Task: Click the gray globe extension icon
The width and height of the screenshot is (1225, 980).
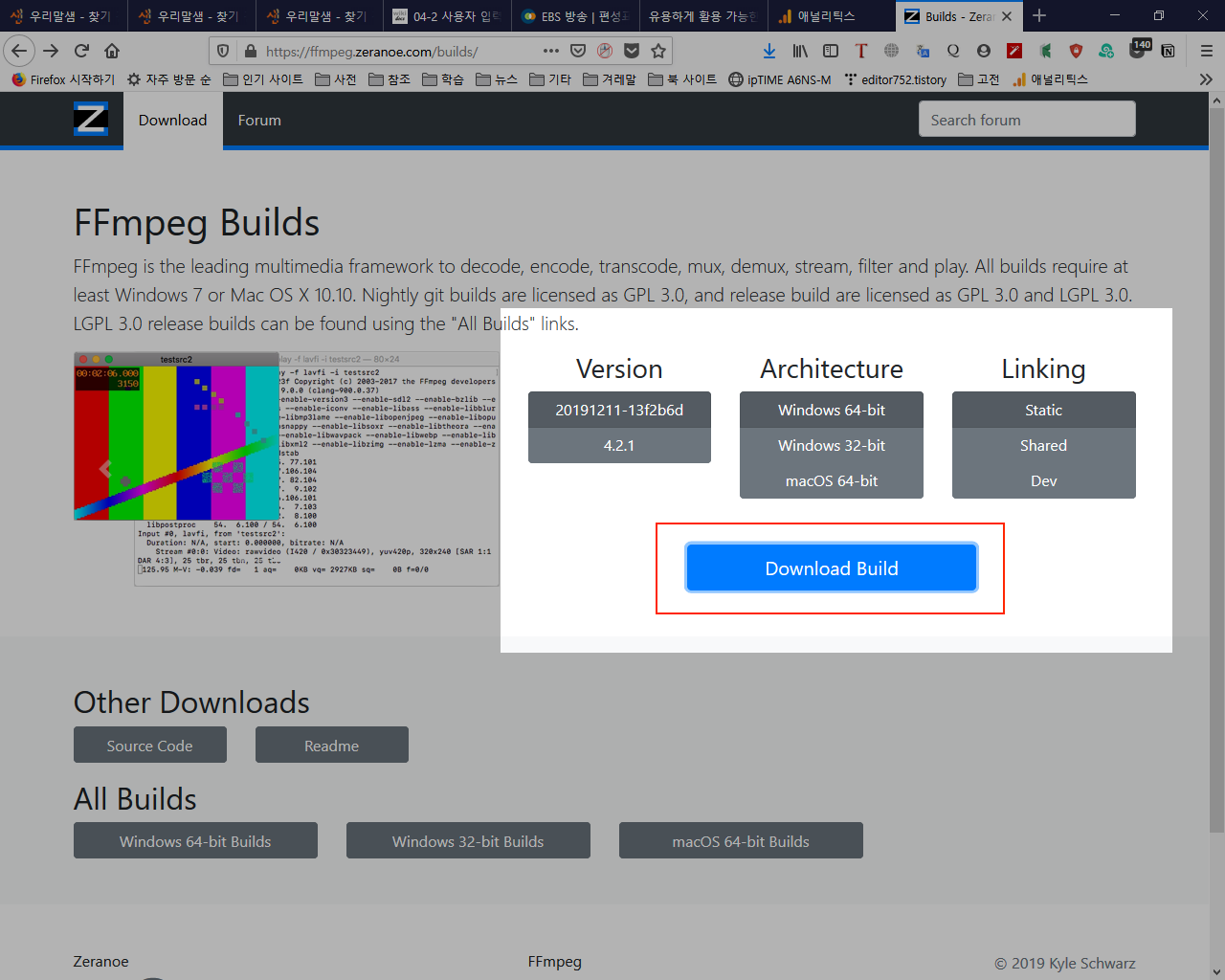Action: point(892,51)
